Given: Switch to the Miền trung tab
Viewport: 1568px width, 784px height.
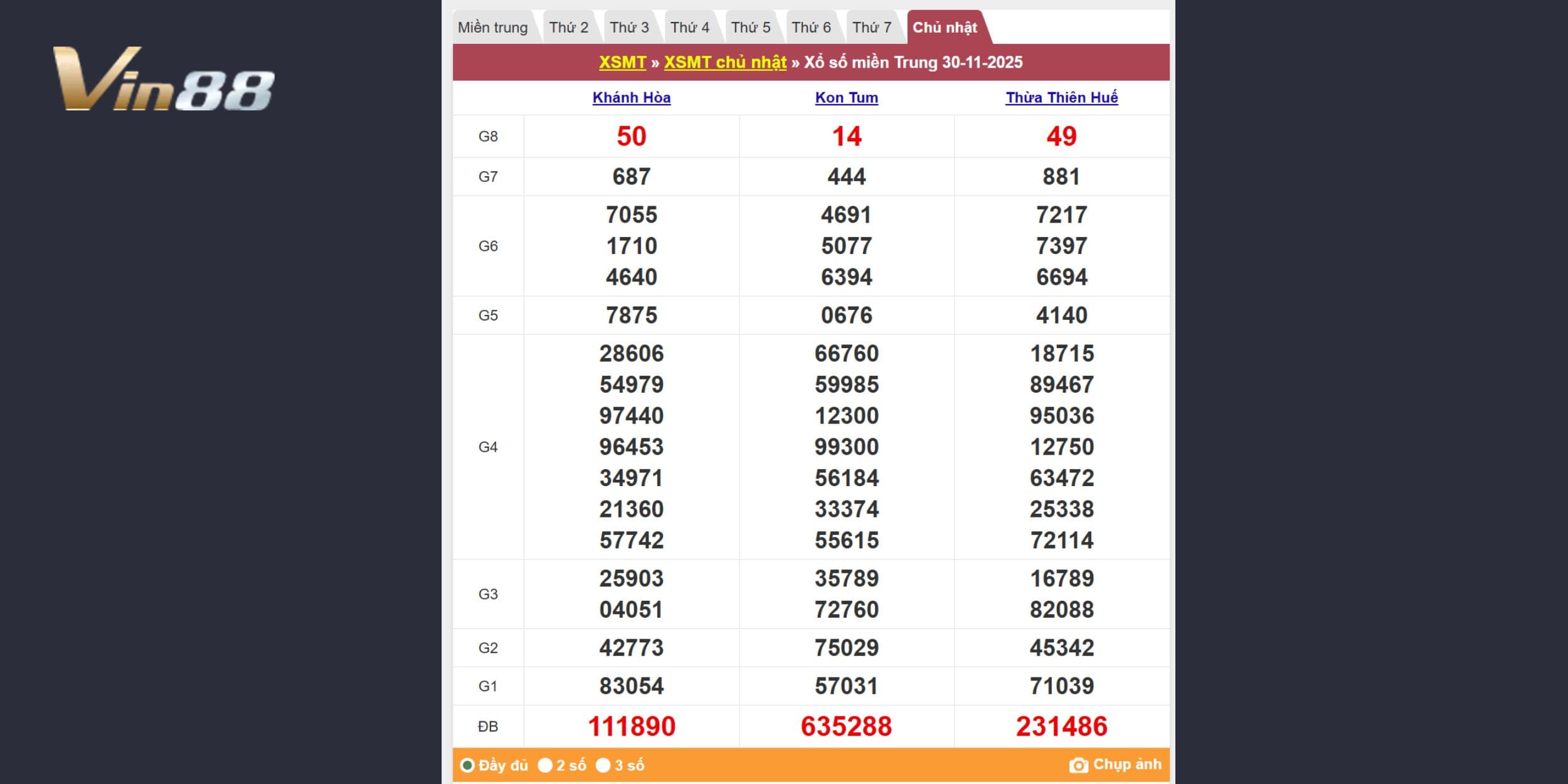Looking at the screenshot, I should click(492, 28).
